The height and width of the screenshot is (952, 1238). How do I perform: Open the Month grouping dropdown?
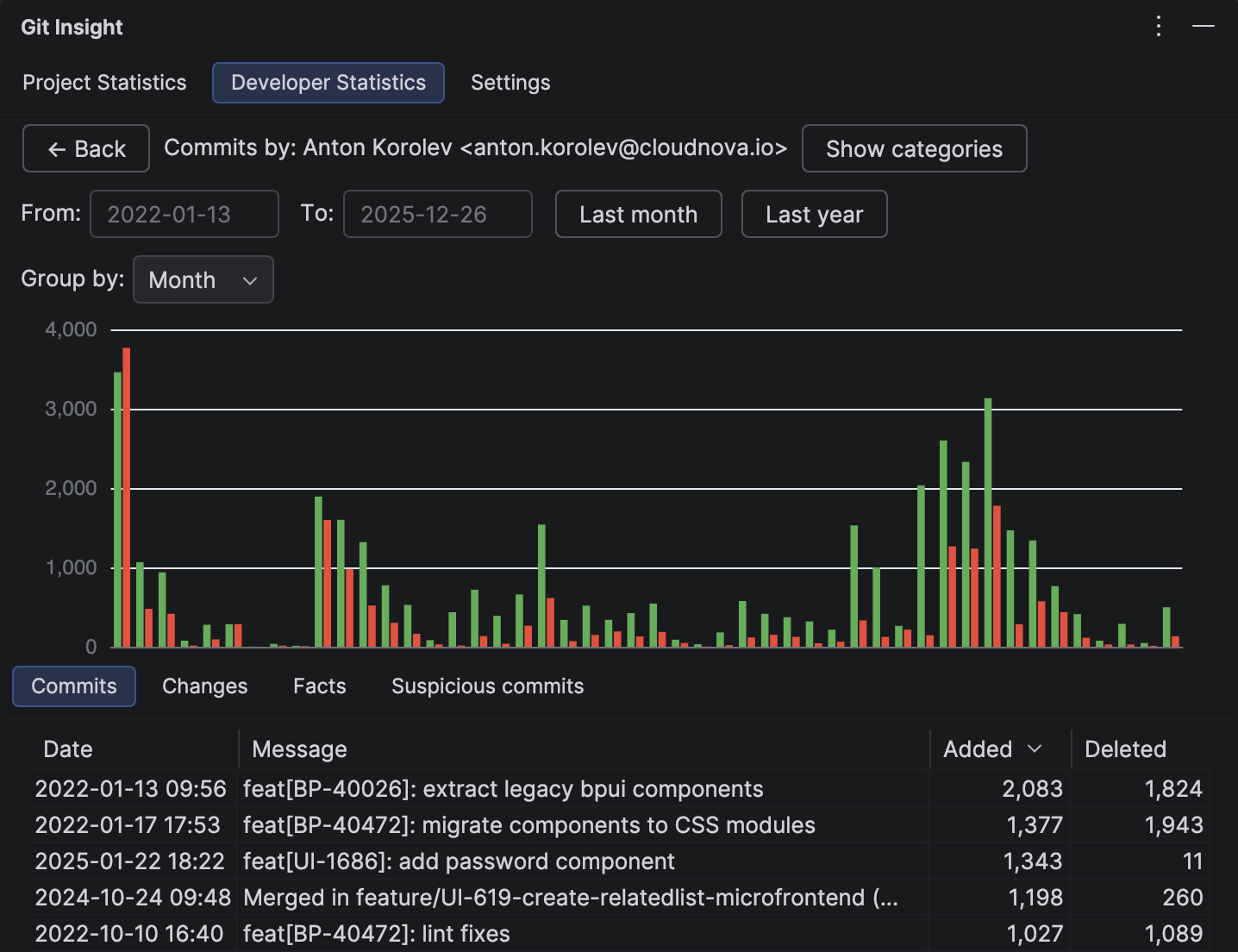pyautogui.click(x=203, y=279)
